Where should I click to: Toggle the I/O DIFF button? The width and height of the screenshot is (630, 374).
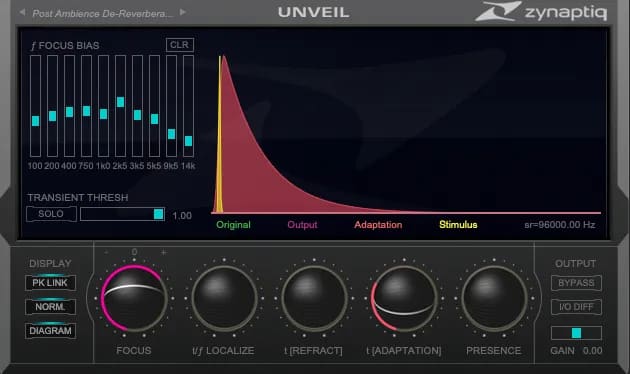576,307
